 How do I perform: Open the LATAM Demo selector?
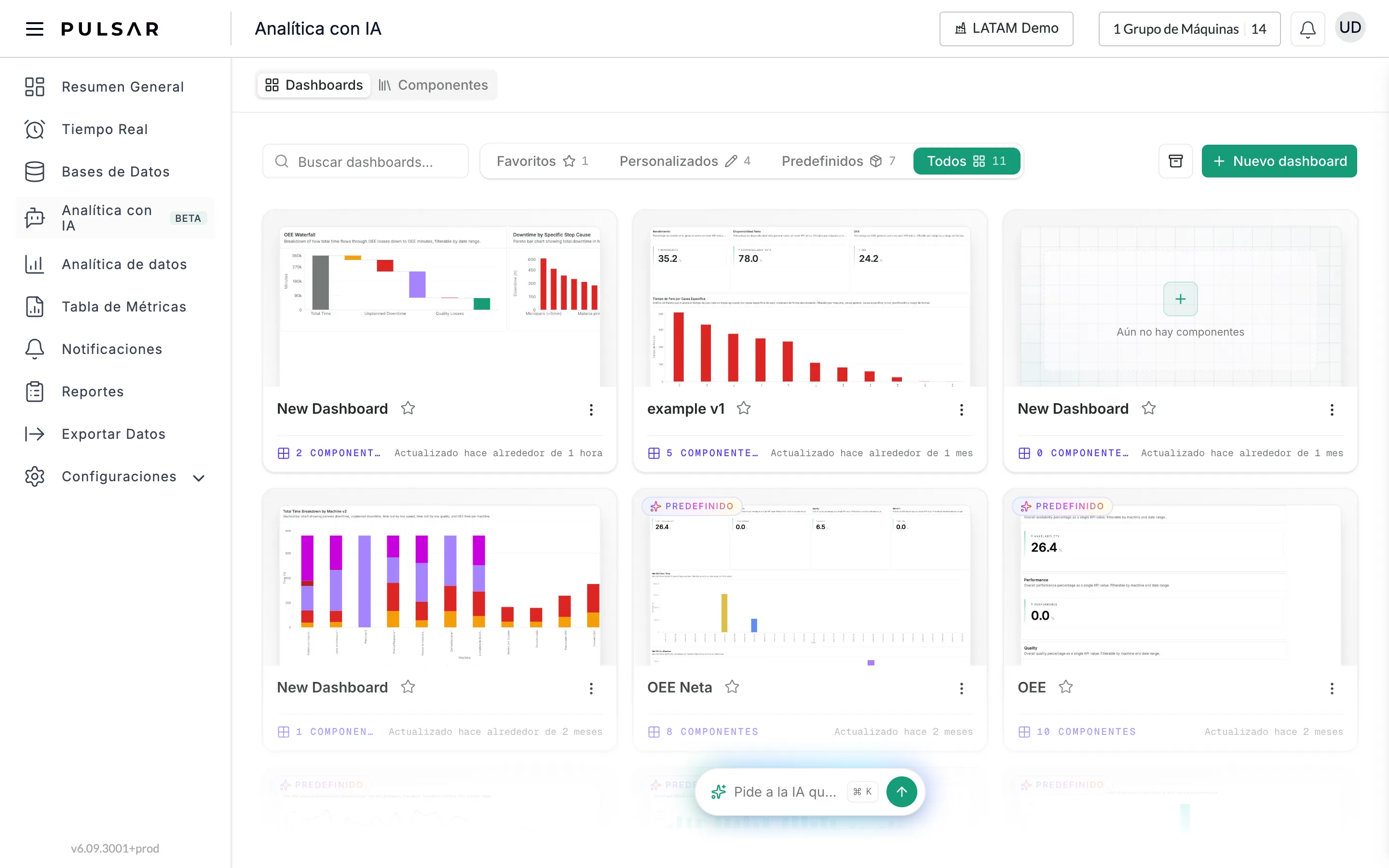click(x=1006, y=29)
